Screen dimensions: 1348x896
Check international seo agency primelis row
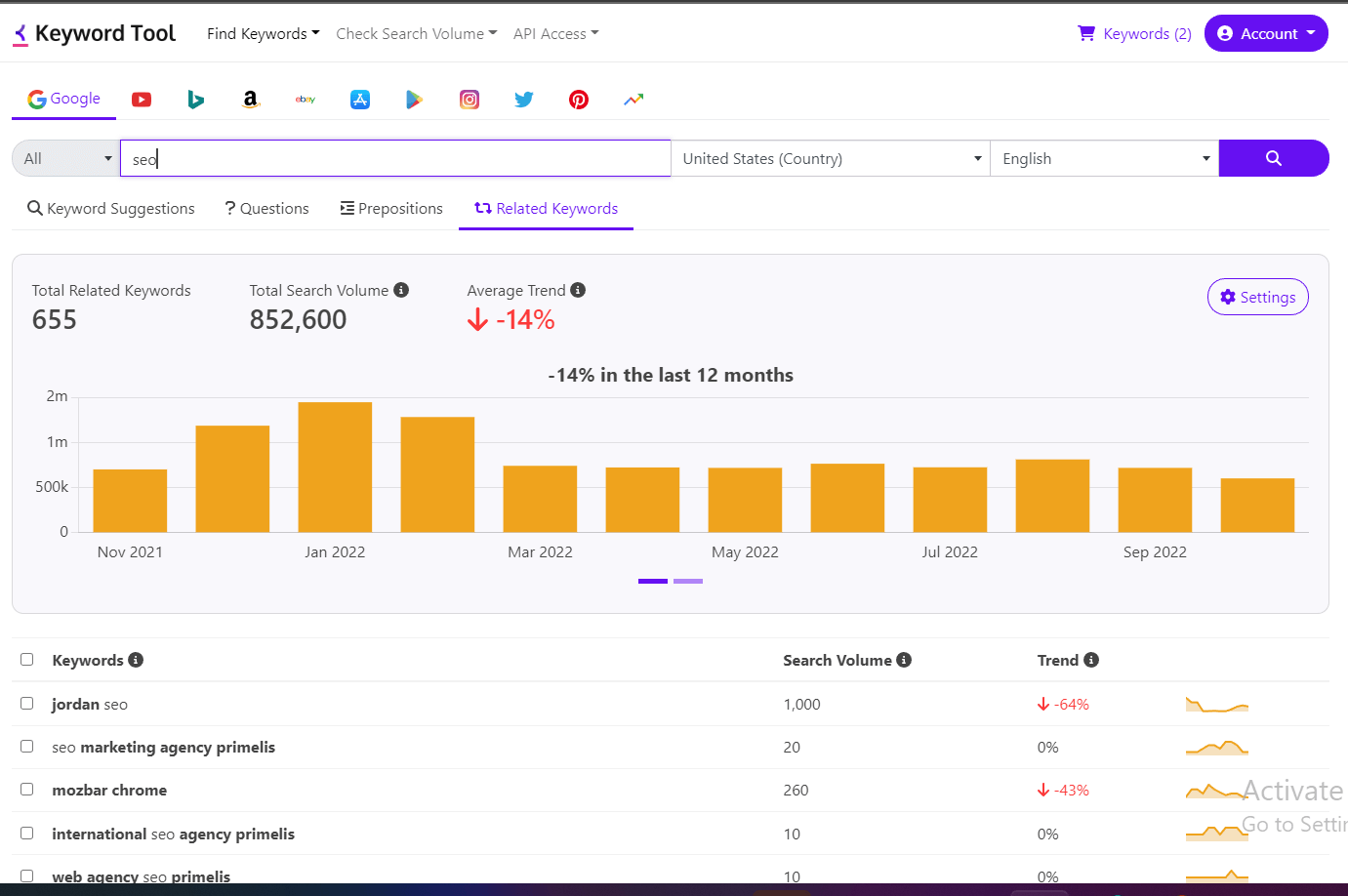coord(27,834)
